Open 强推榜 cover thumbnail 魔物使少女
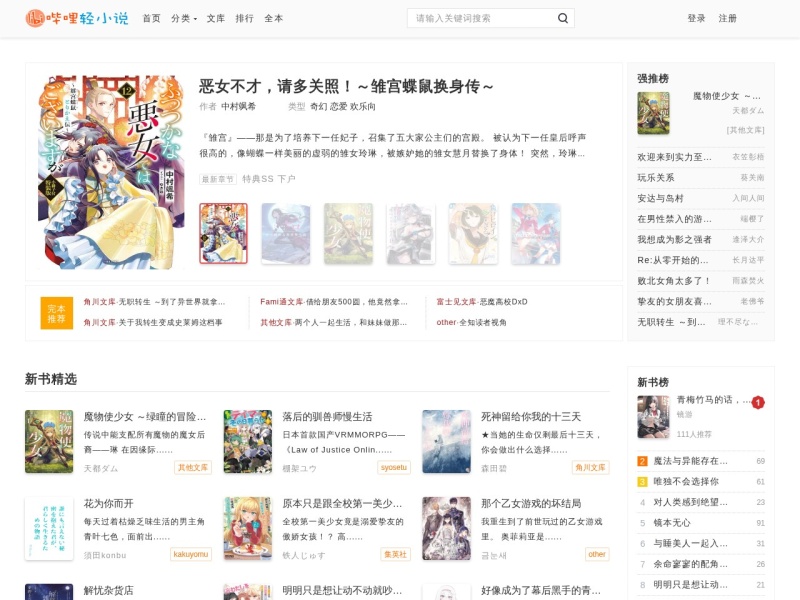800x600 pixels. coord(653,113)
